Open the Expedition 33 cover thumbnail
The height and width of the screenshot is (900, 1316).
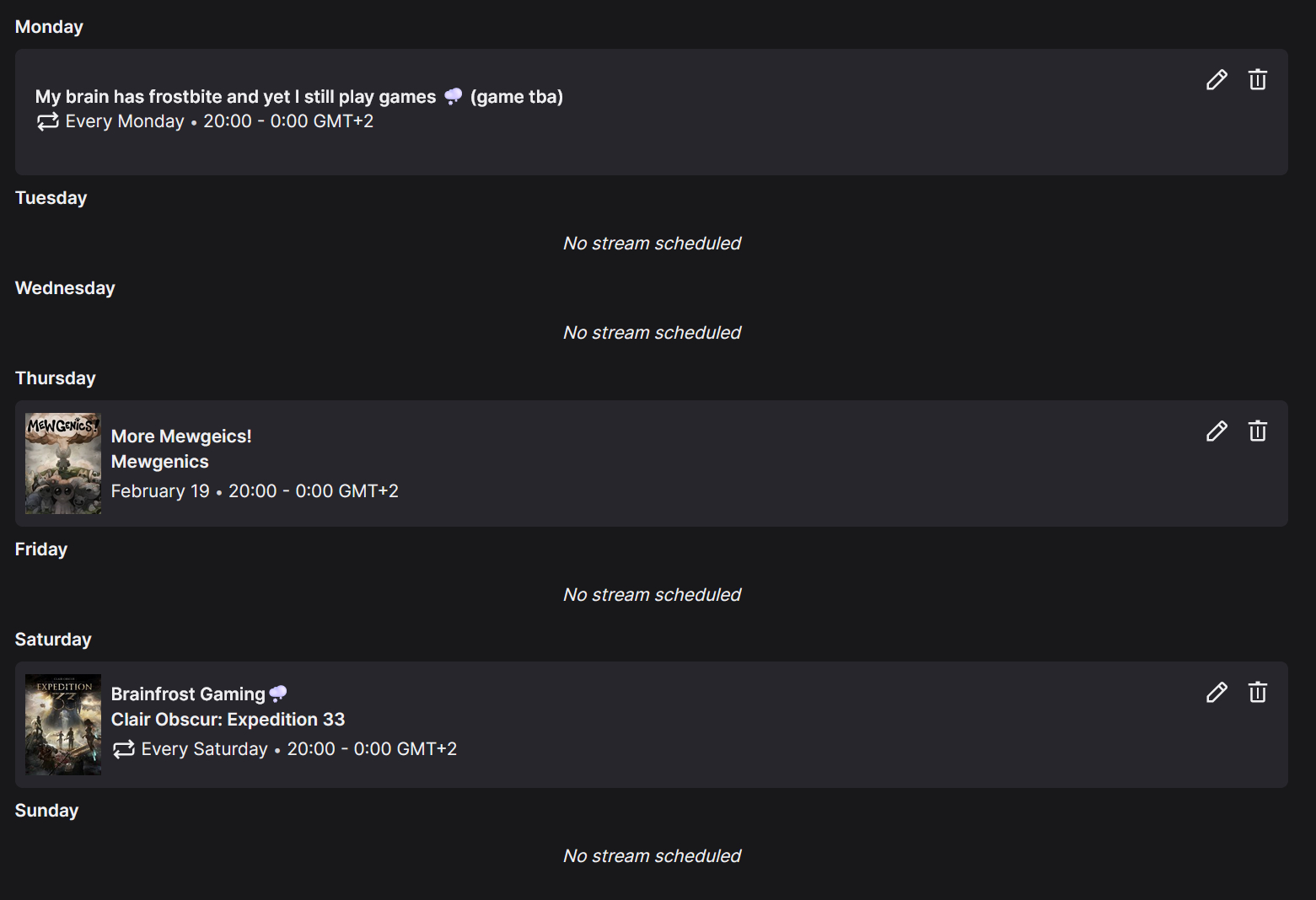click(63, 725)
